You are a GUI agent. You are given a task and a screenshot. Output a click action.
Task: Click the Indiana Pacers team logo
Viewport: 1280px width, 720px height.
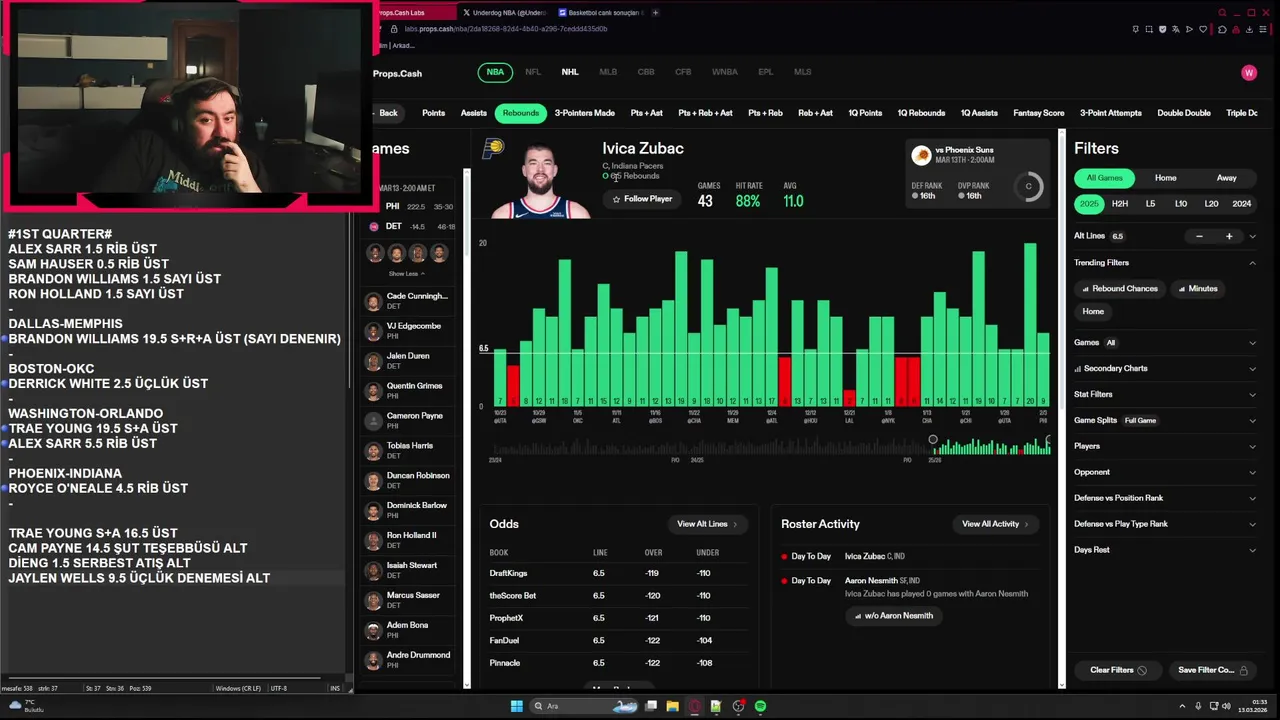(493, 149)
